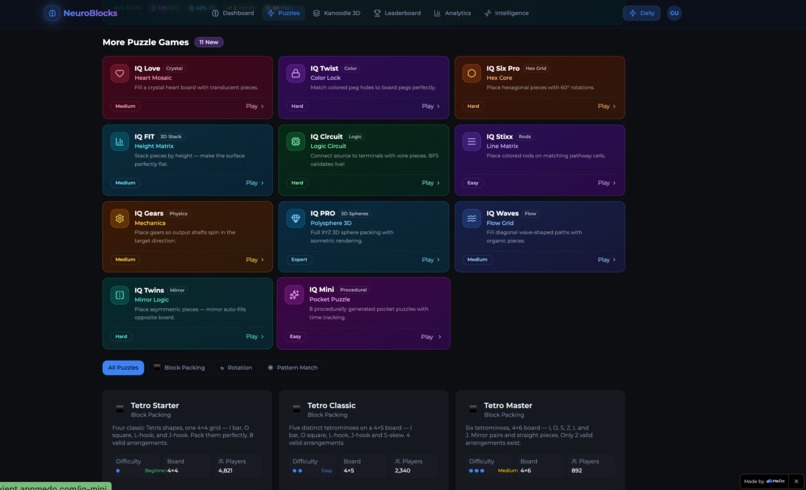This screenshot has width=806, height=490.
Task: Open the Tetro Master card title
Action: 508,406
